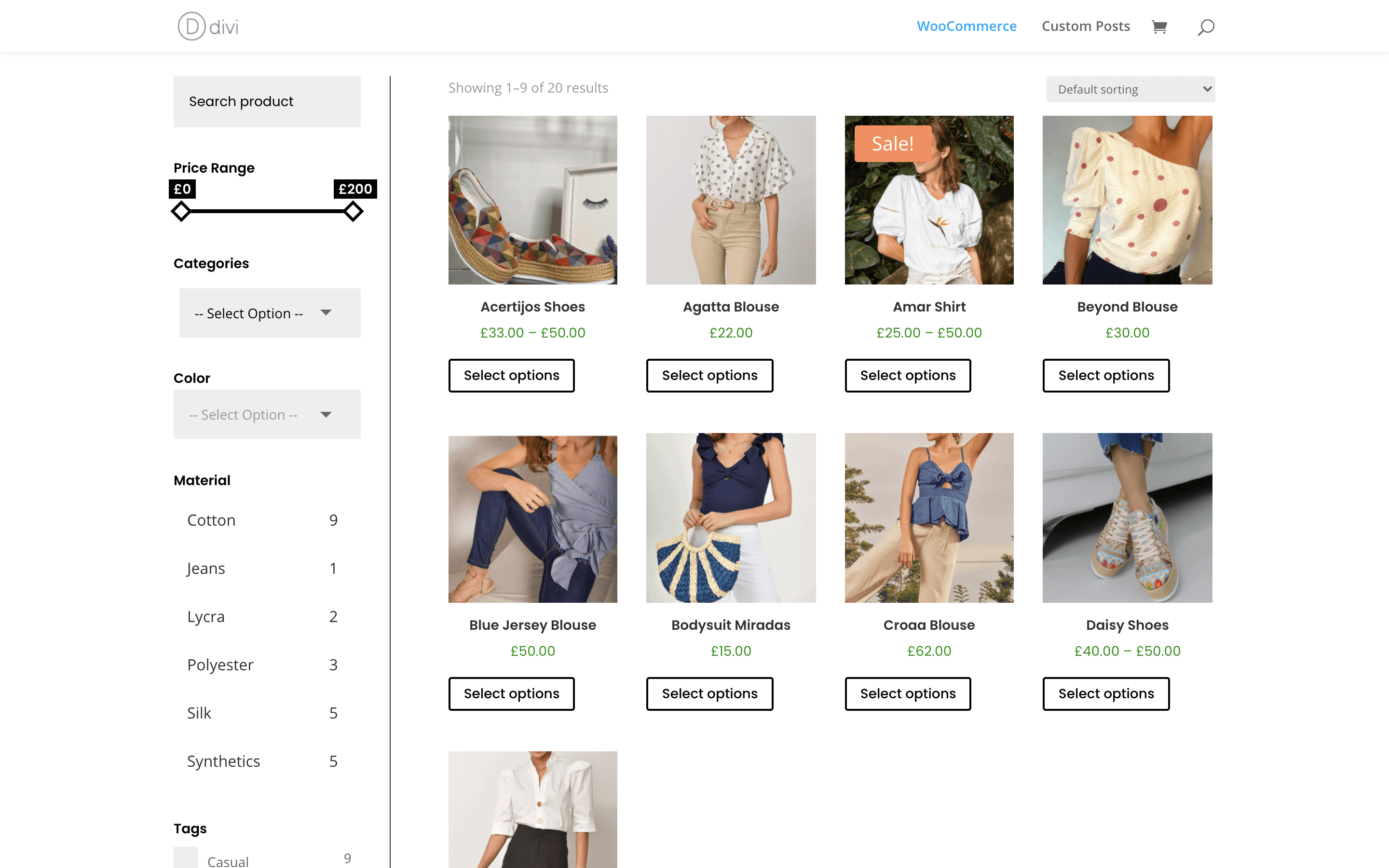
Task: Open the Bodysuit Miradas title link
Action: pyautogui.click(x=731, y=625)
